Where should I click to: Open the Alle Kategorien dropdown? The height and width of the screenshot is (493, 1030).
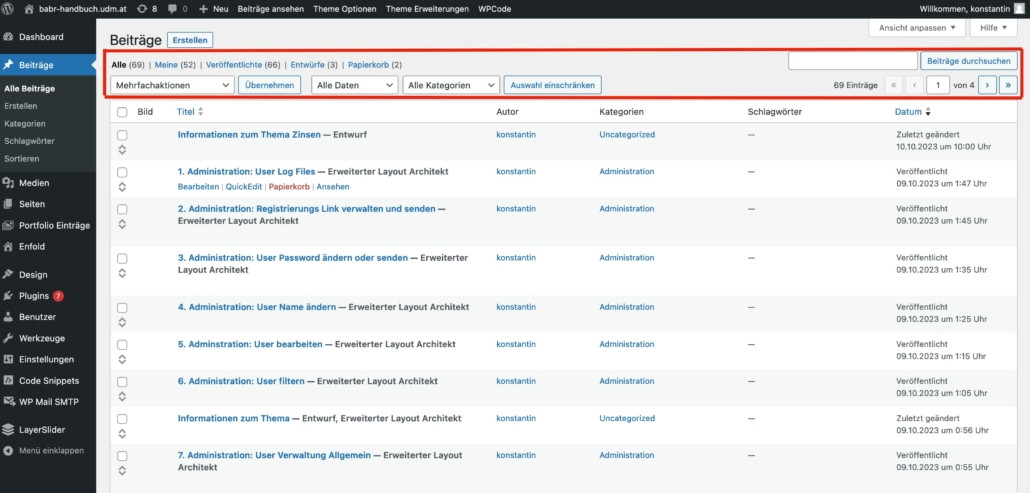pos(450,86)
